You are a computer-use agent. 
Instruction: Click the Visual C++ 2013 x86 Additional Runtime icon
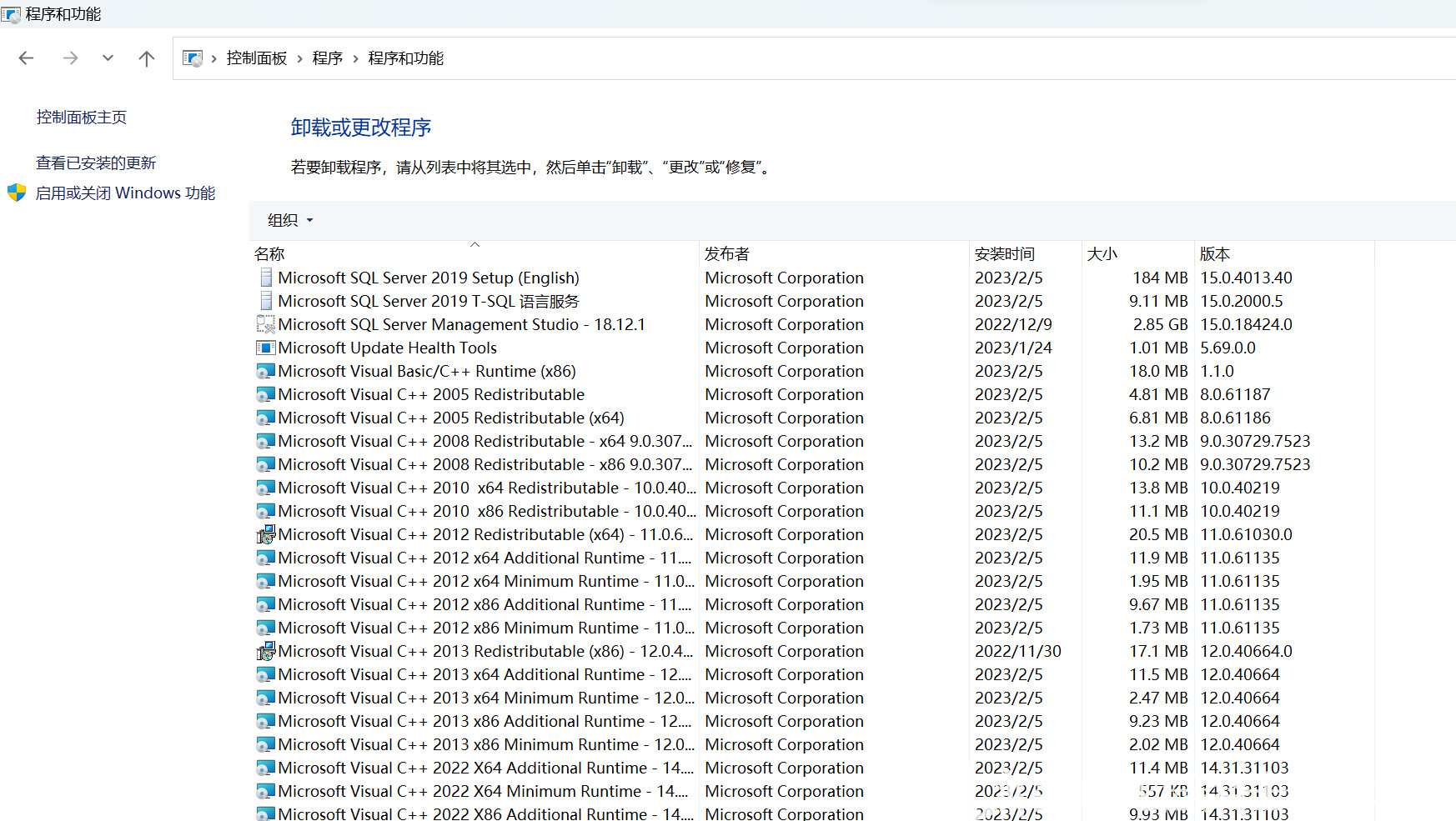pyautogui.click(x=266, y=721)
